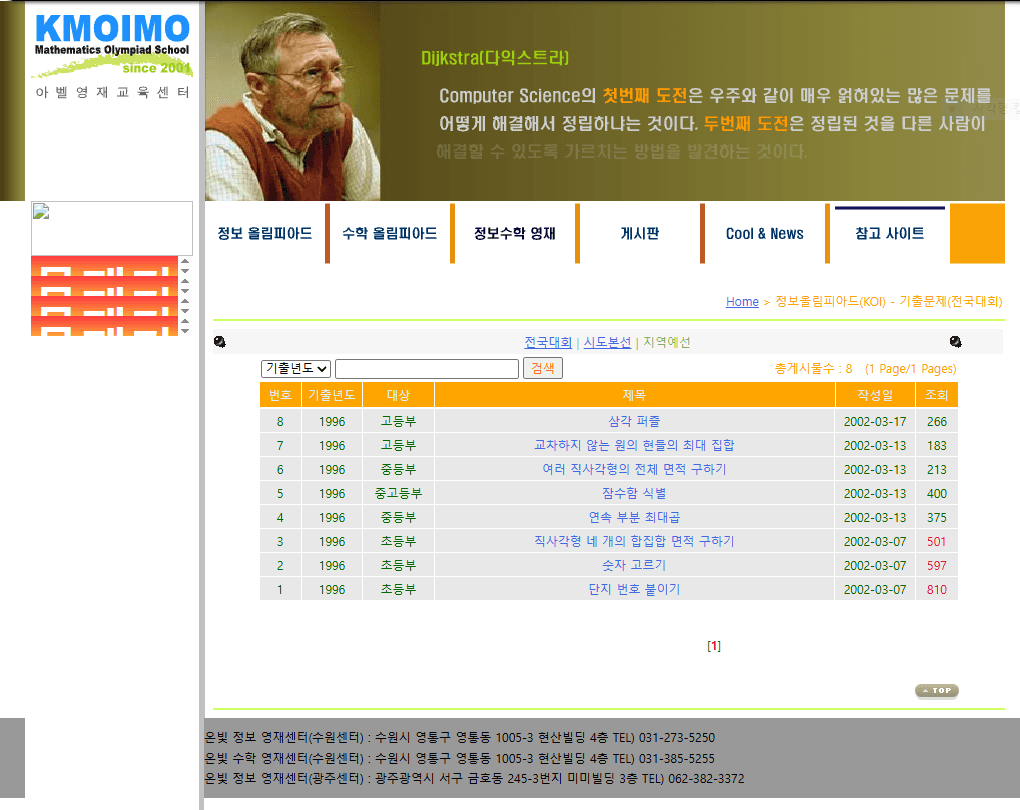Click the broken image icon in sidebar

click(41, 211)
